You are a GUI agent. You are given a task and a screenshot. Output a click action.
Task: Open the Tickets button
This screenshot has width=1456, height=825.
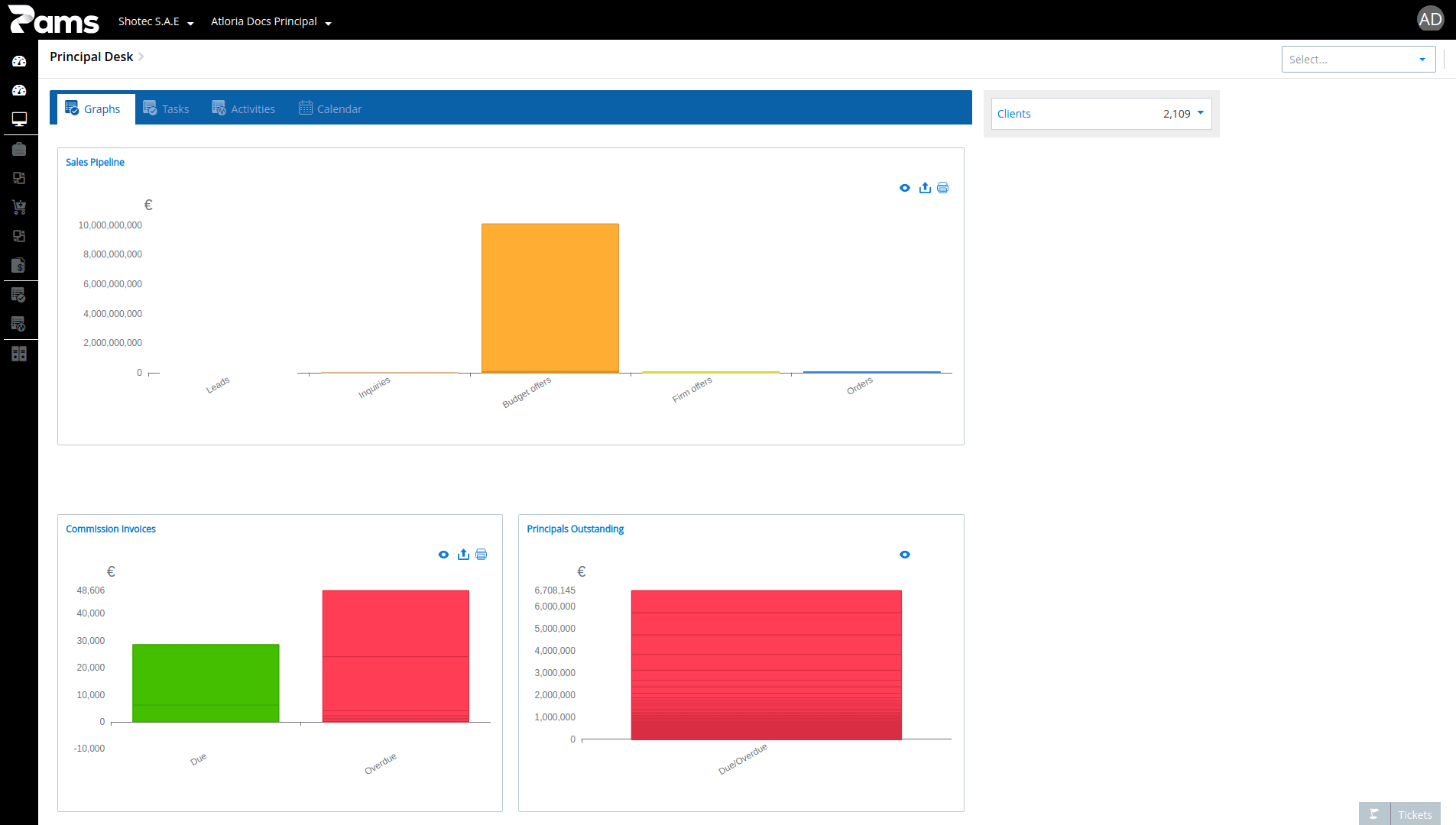tap(1399, 814)
